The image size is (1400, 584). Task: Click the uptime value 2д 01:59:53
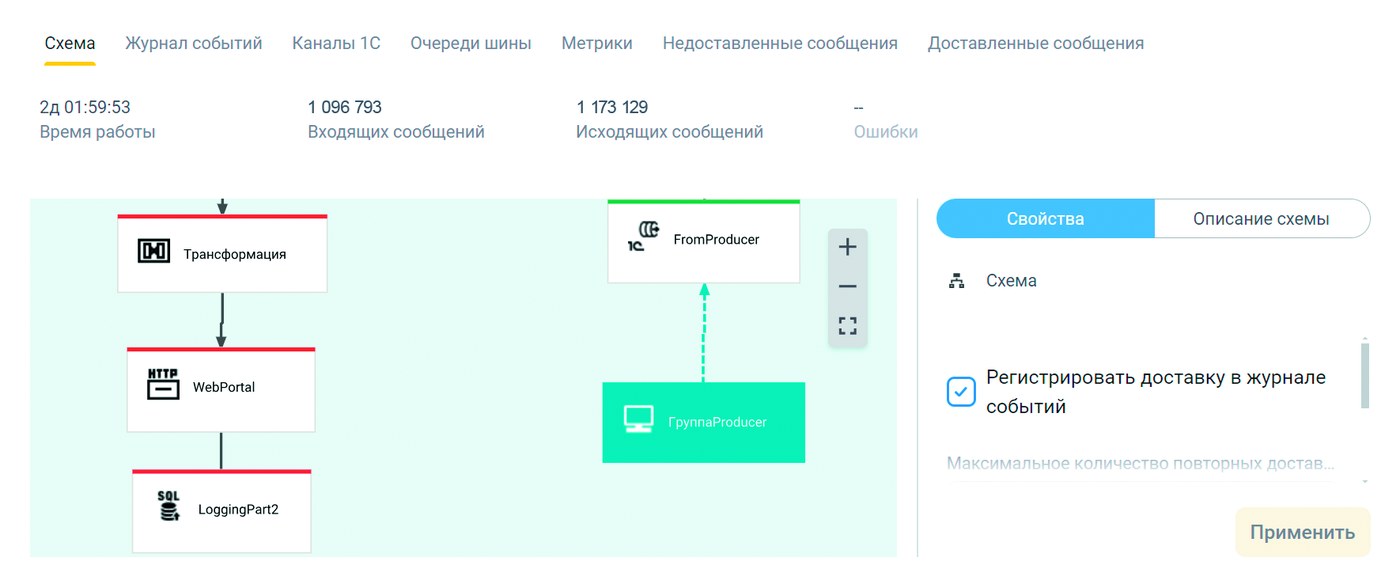[85, 107]
